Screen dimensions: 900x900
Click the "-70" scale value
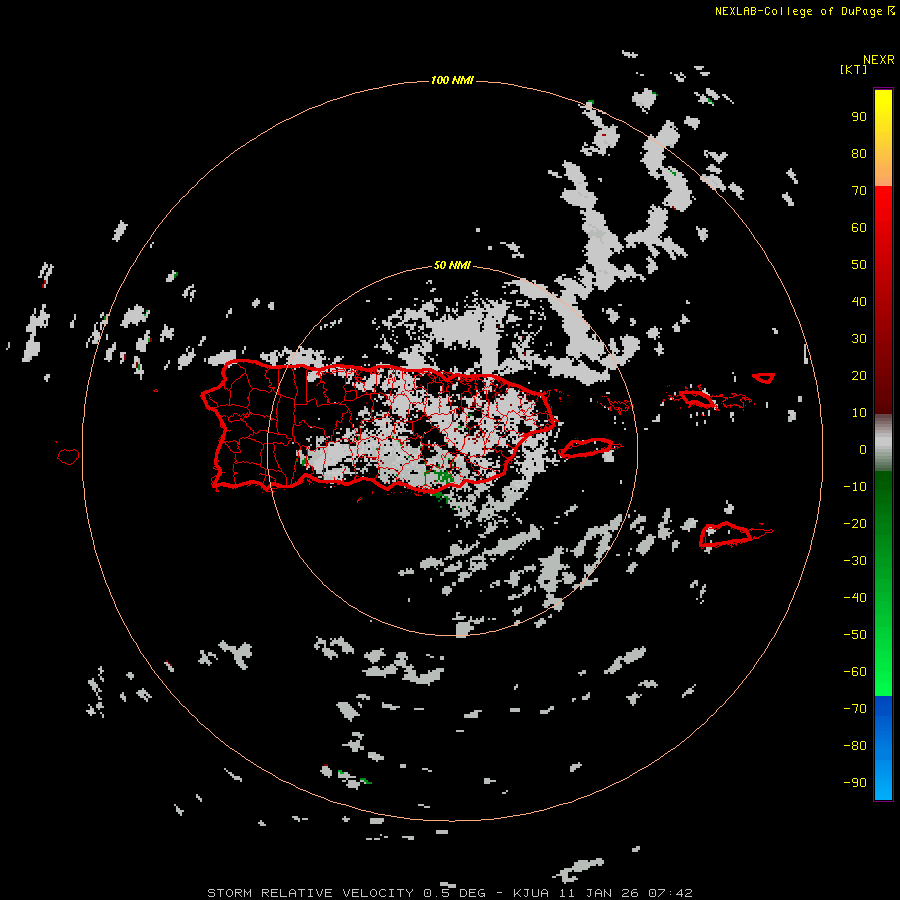coord(855,708)
